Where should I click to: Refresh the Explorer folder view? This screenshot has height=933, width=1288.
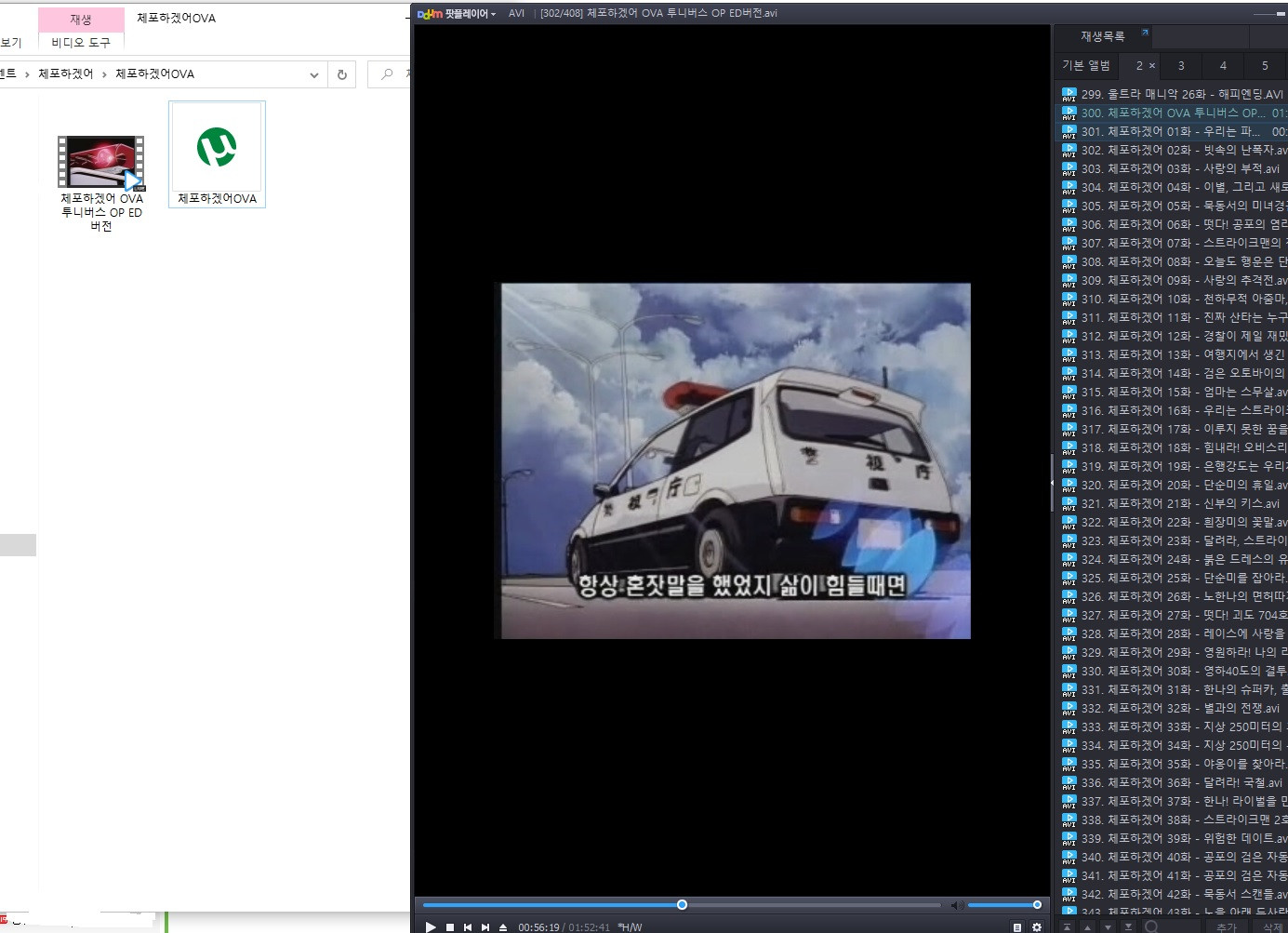coord(342,74)
